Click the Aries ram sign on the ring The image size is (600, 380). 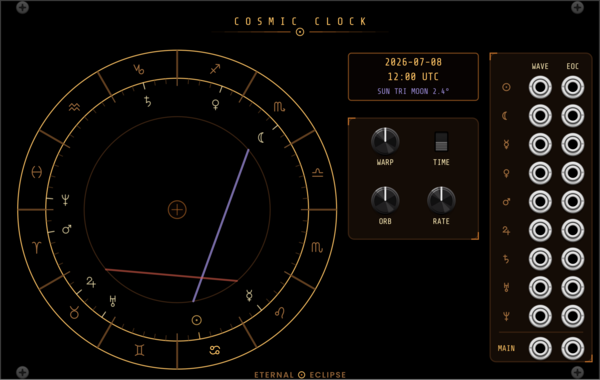(x=37, y=247)
